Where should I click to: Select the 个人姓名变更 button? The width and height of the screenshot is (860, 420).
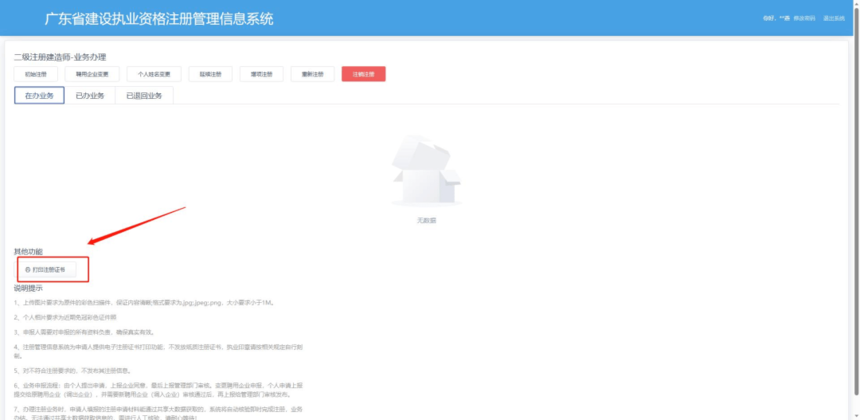(154, 74)
